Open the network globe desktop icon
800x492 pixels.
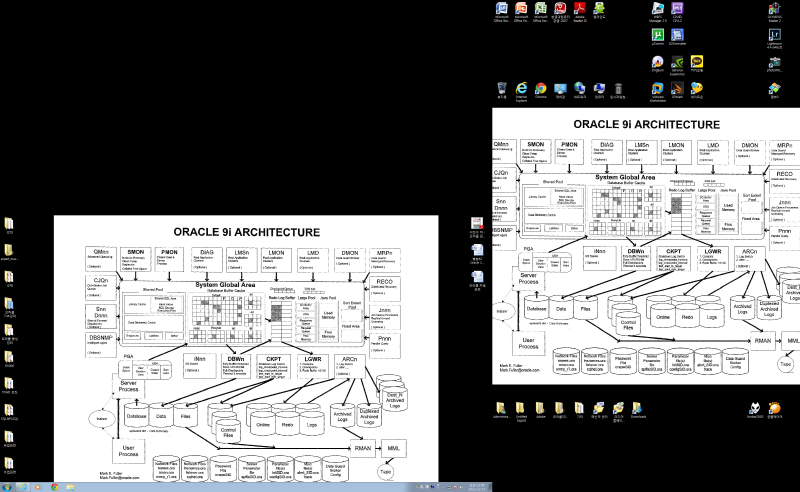point(580,90)
